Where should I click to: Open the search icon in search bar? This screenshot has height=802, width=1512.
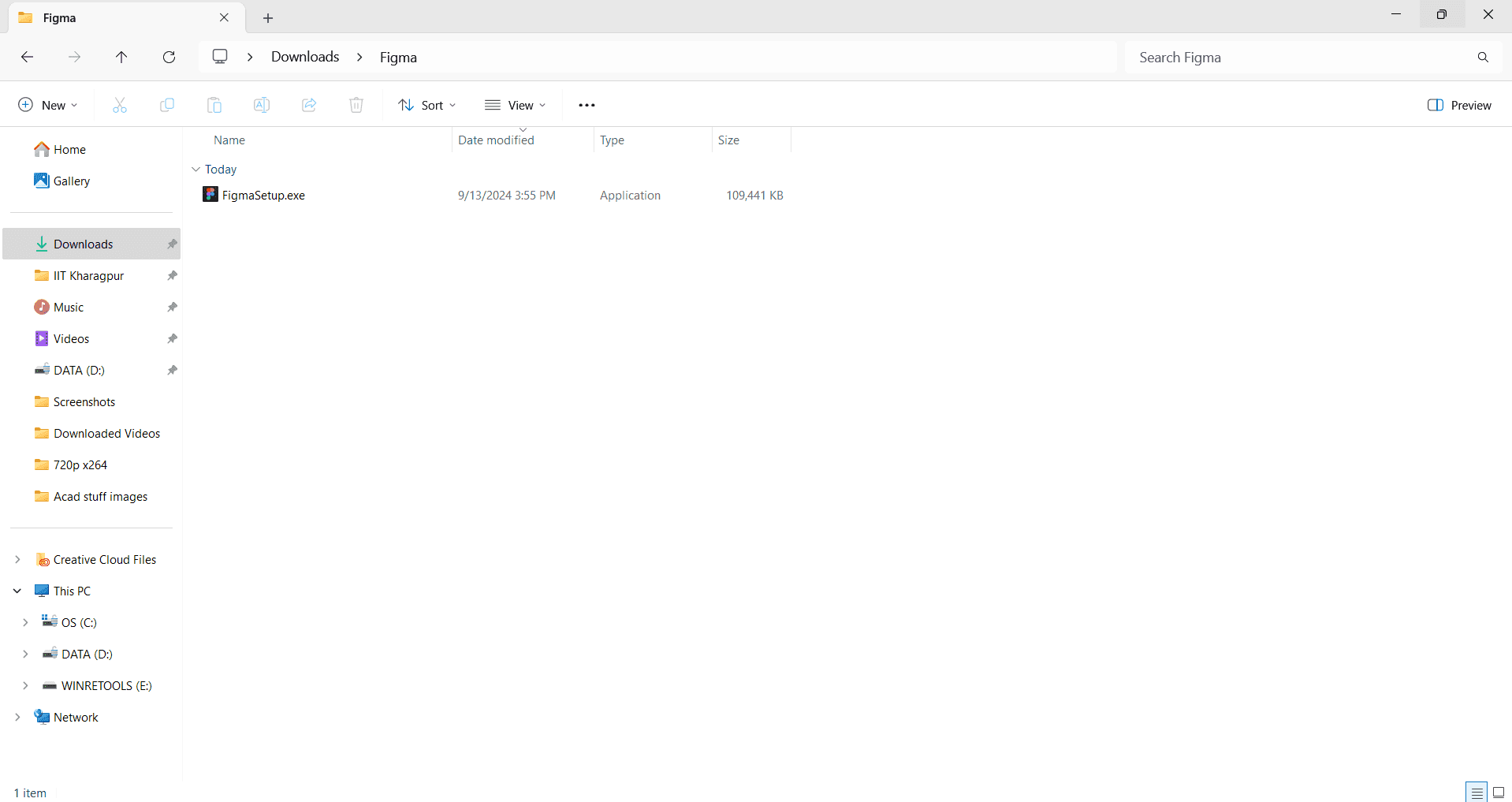pyautogui.click(x=1482, y=57)
